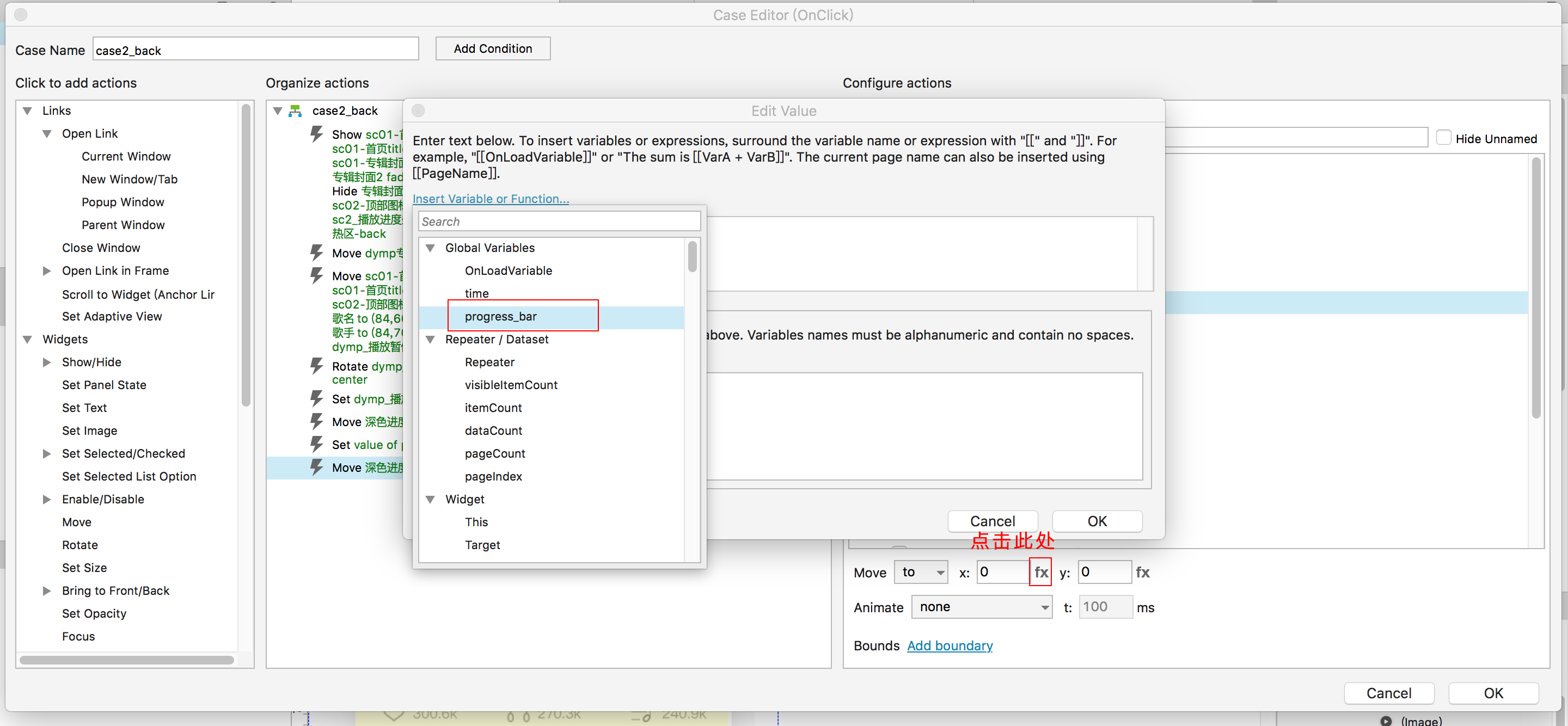Screen dimensions: 1568x726
Task: Select This widget entry
Action: click(x=476, y=522)
